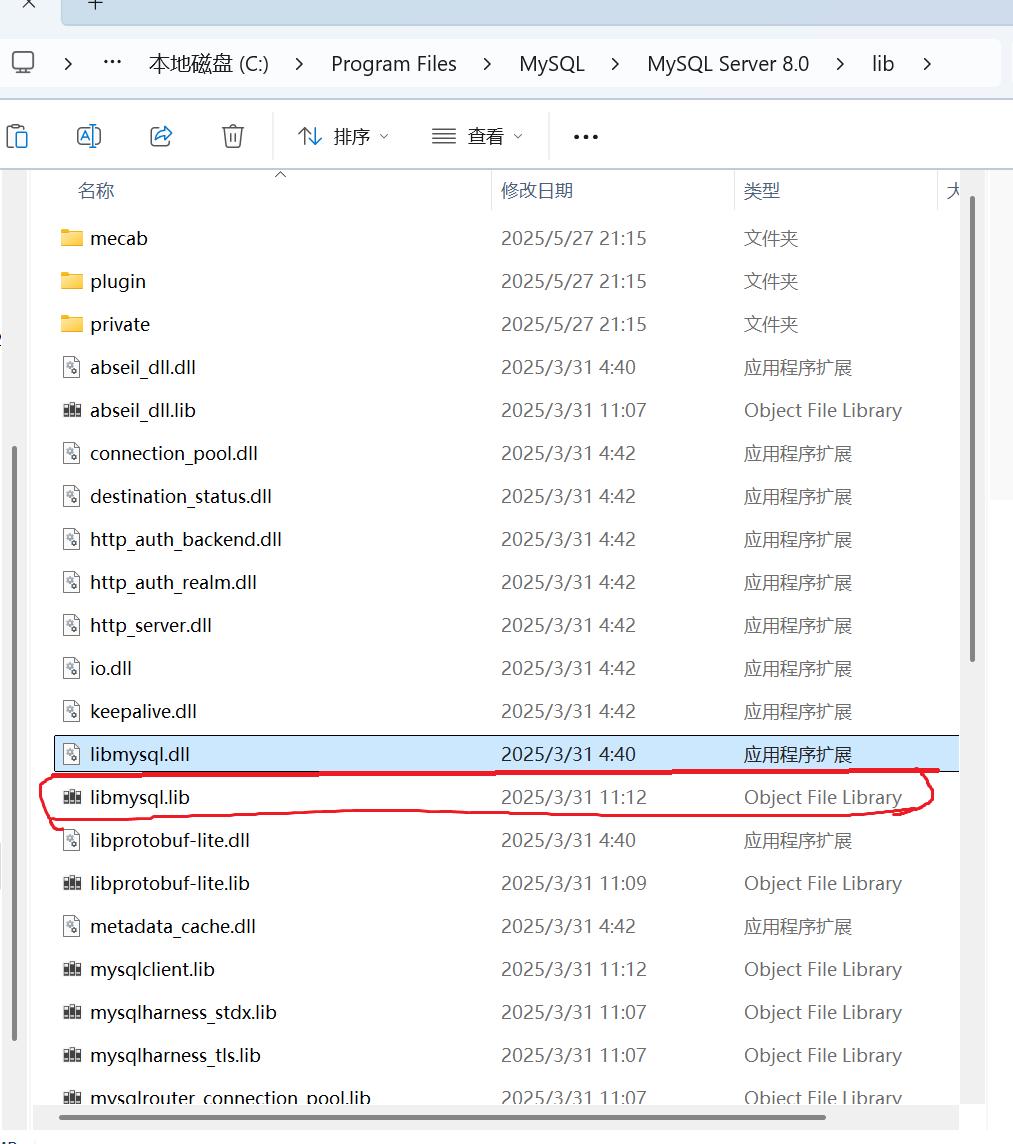Image resolution: width=1013 pixels, height=1144 pixels.
Task: Click the navigation pane vertical scrollbar
Action: (x=15, y=743)
